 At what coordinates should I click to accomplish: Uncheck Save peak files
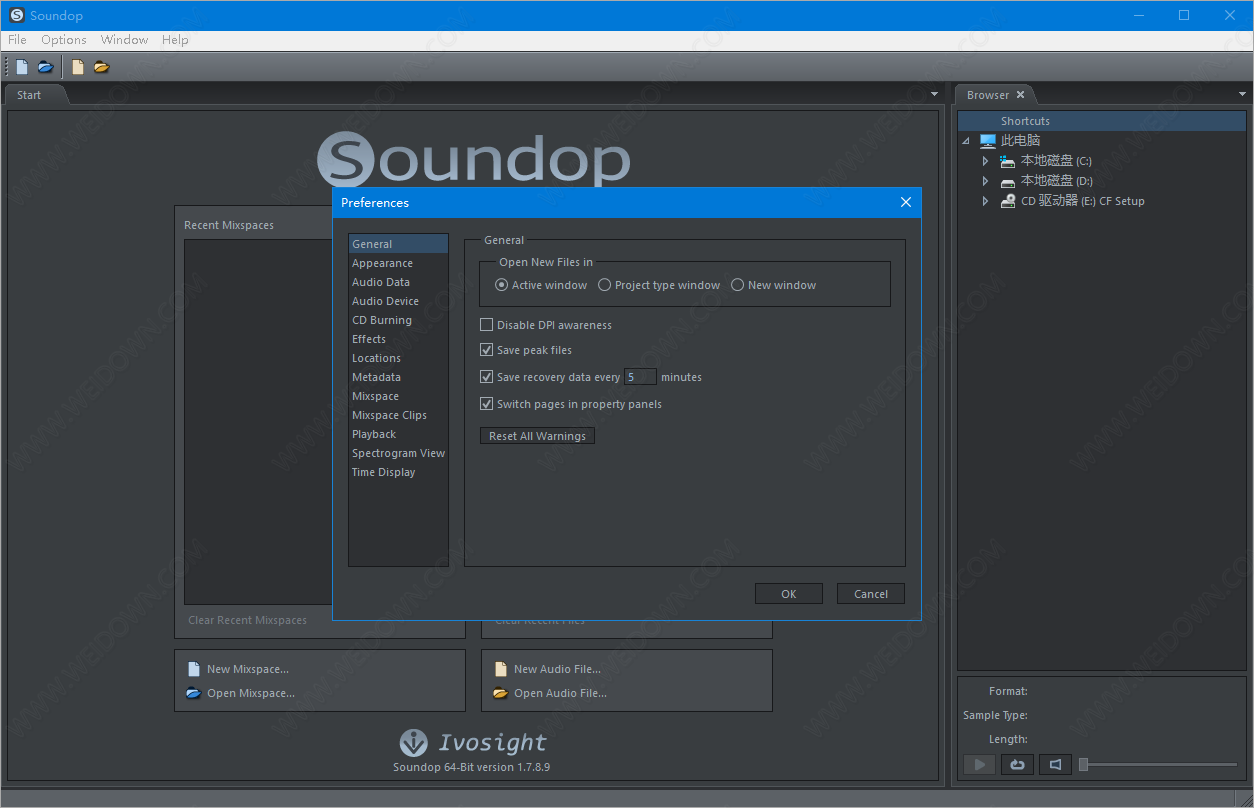487,350
